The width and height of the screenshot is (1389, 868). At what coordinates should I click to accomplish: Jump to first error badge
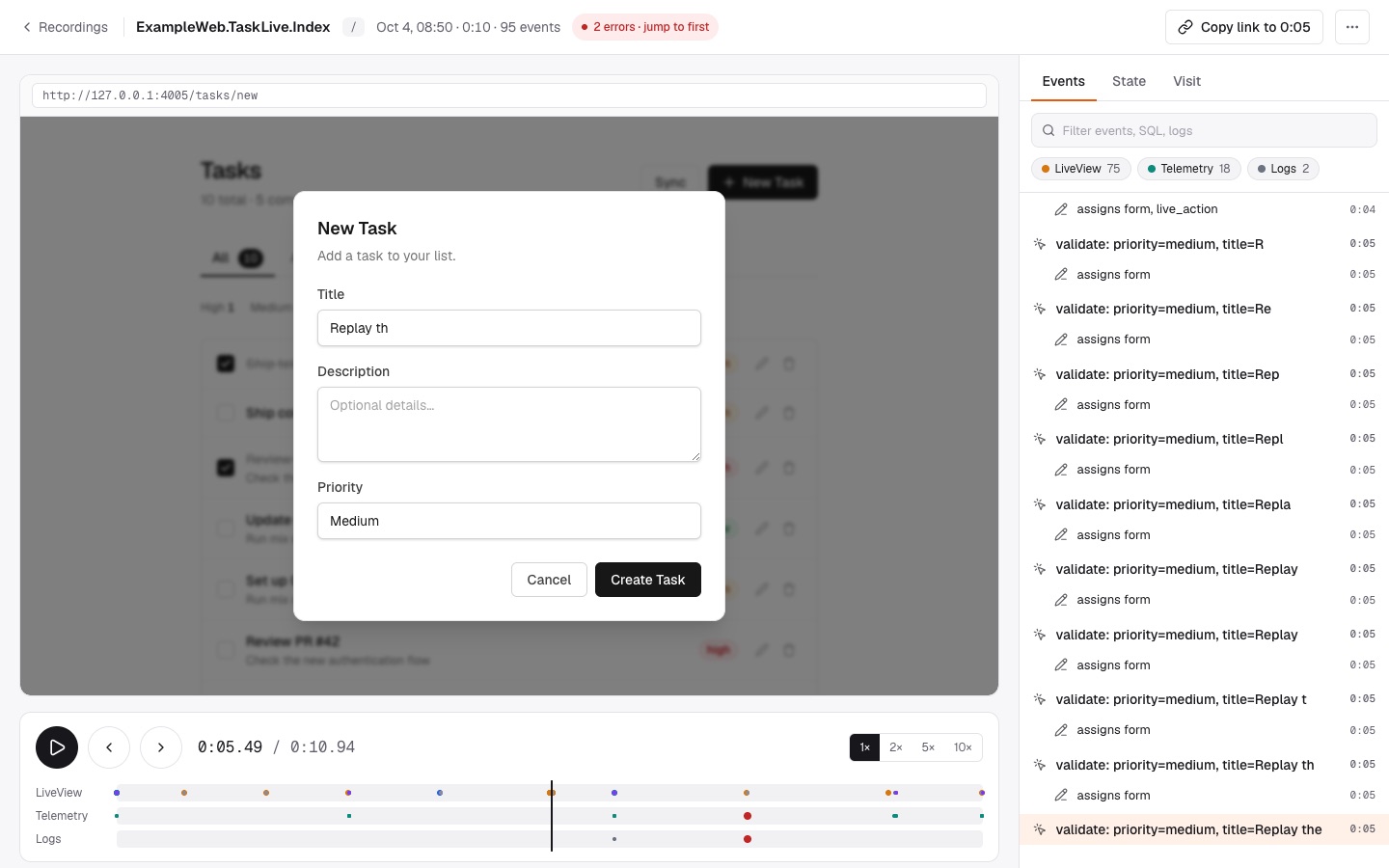tap(645, 27)
